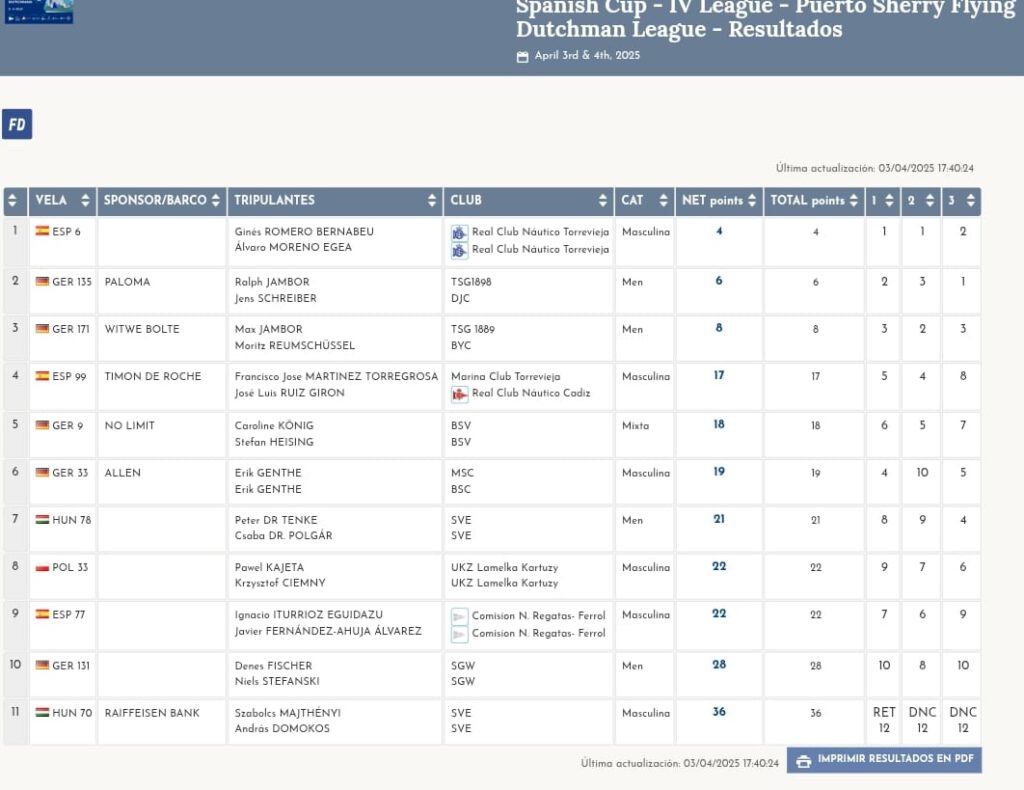Click boat name PALOMA

pyautogui.click(x=127, y=282)
